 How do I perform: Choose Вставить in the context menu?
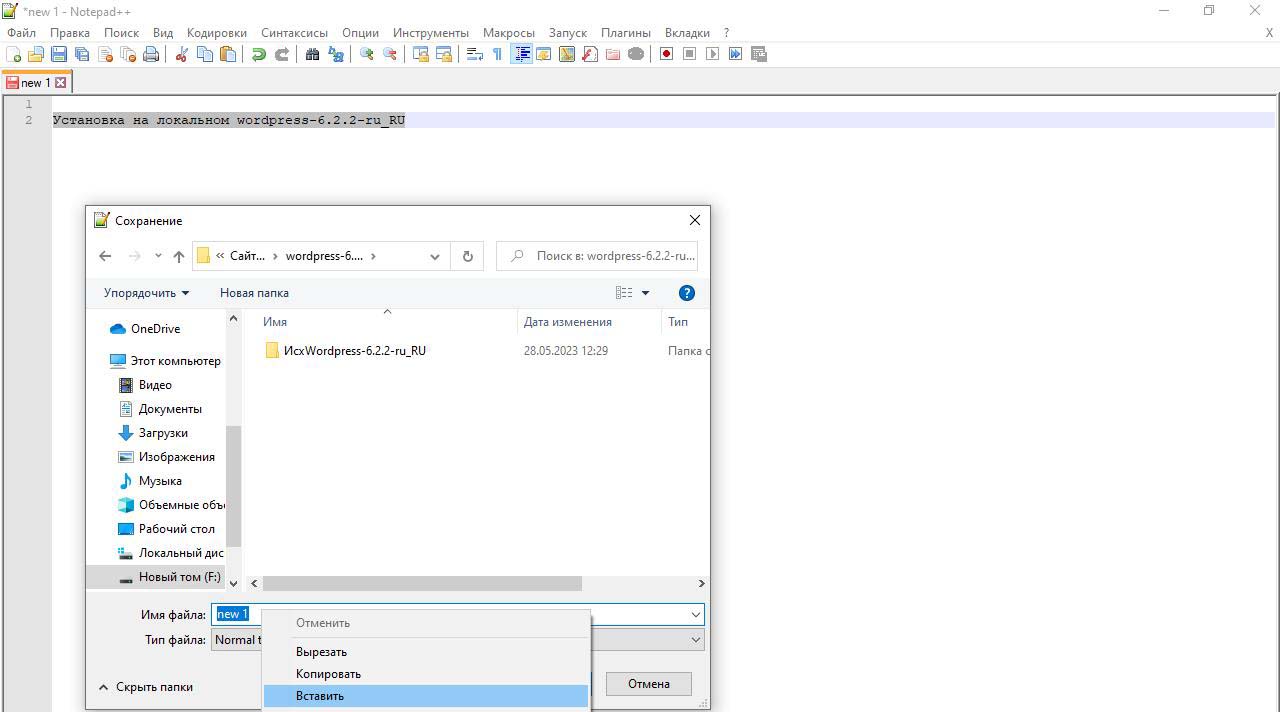320,696
